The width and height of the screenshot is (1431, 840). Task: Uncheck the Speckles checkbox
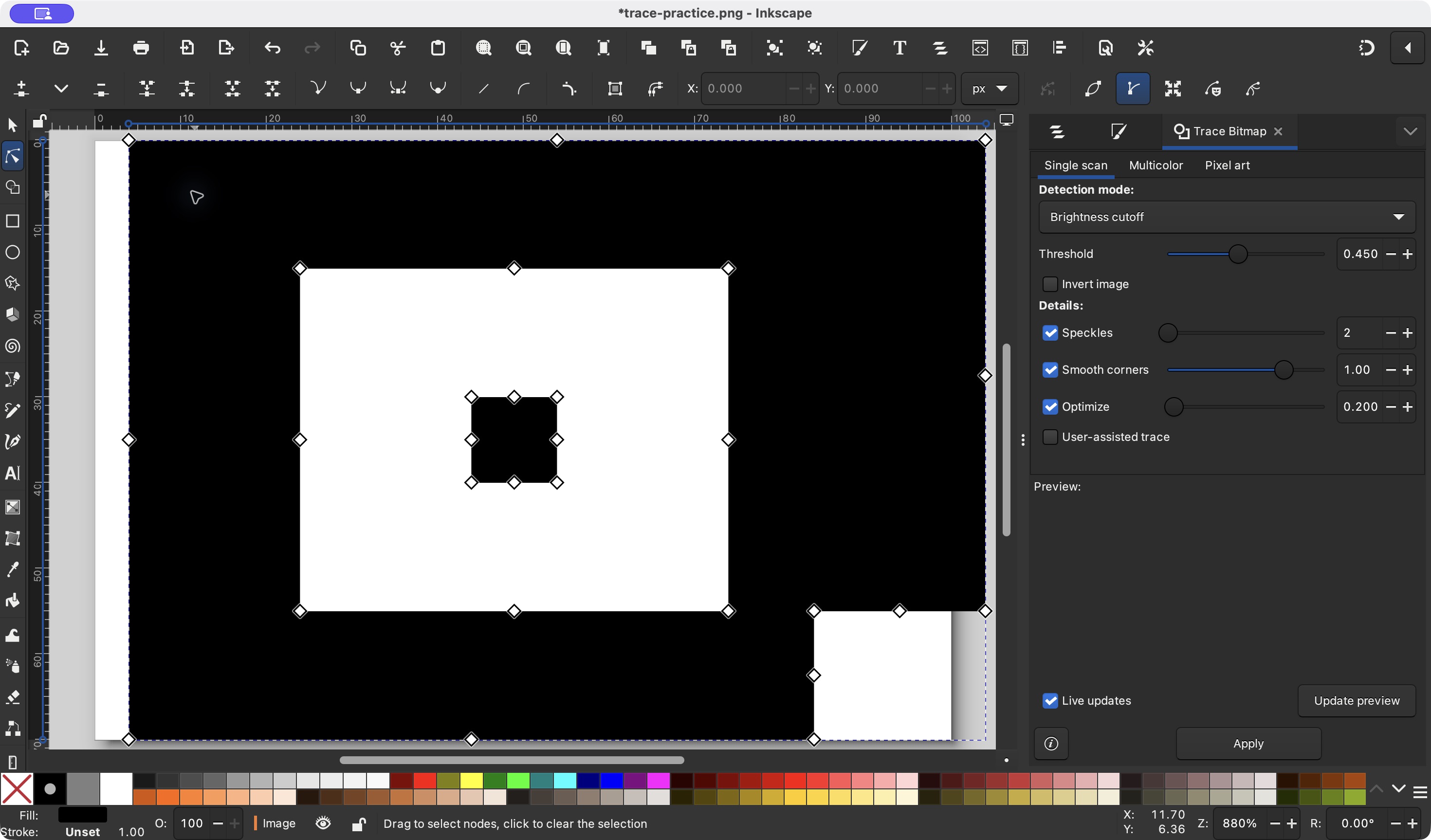[x=1050, y=333]
